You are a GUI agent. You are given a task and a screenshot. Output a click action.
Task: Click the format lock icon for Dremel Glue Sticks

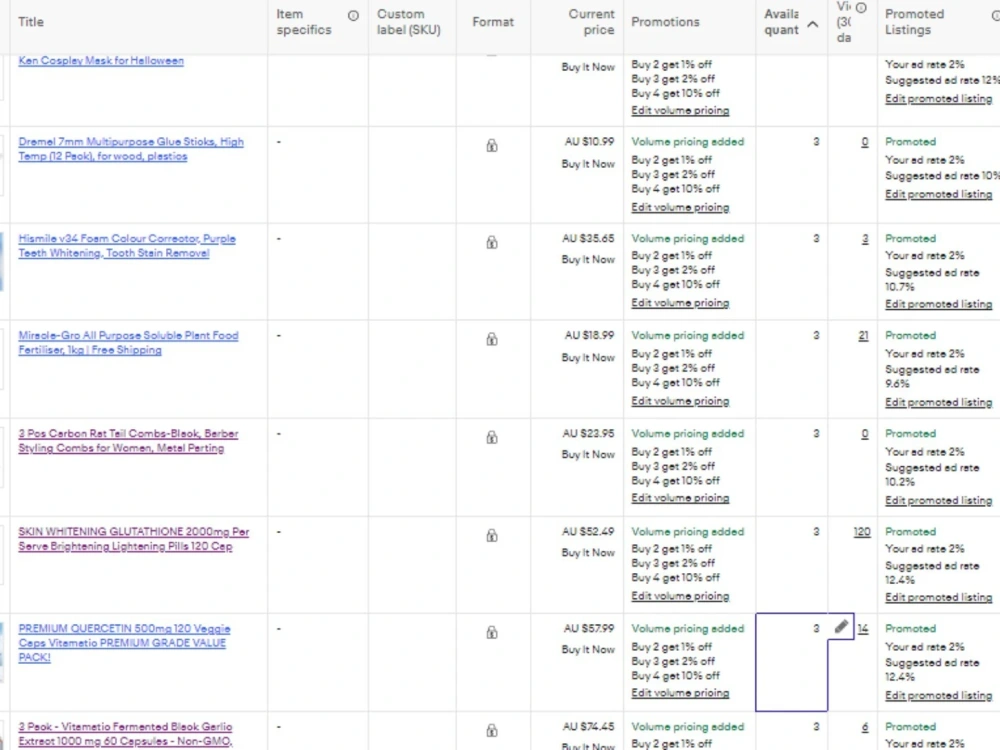[492, 145]
